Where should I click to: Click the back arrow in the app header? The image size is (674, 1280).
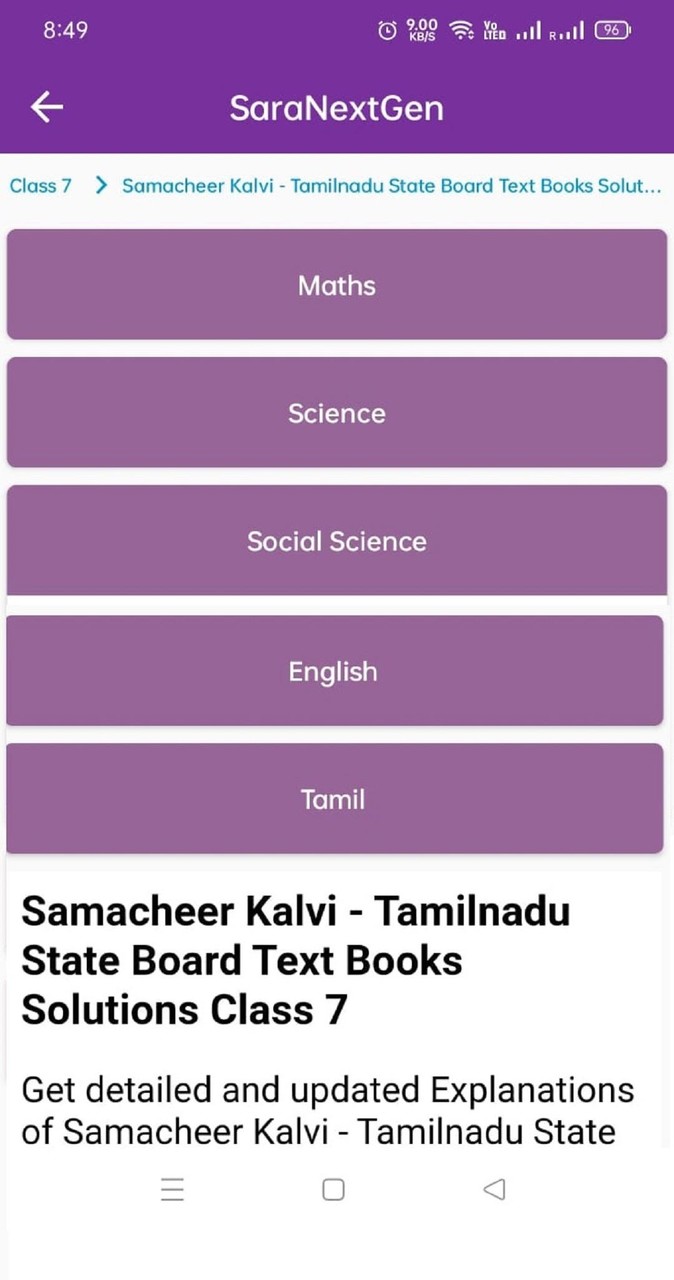click(46, 106)
